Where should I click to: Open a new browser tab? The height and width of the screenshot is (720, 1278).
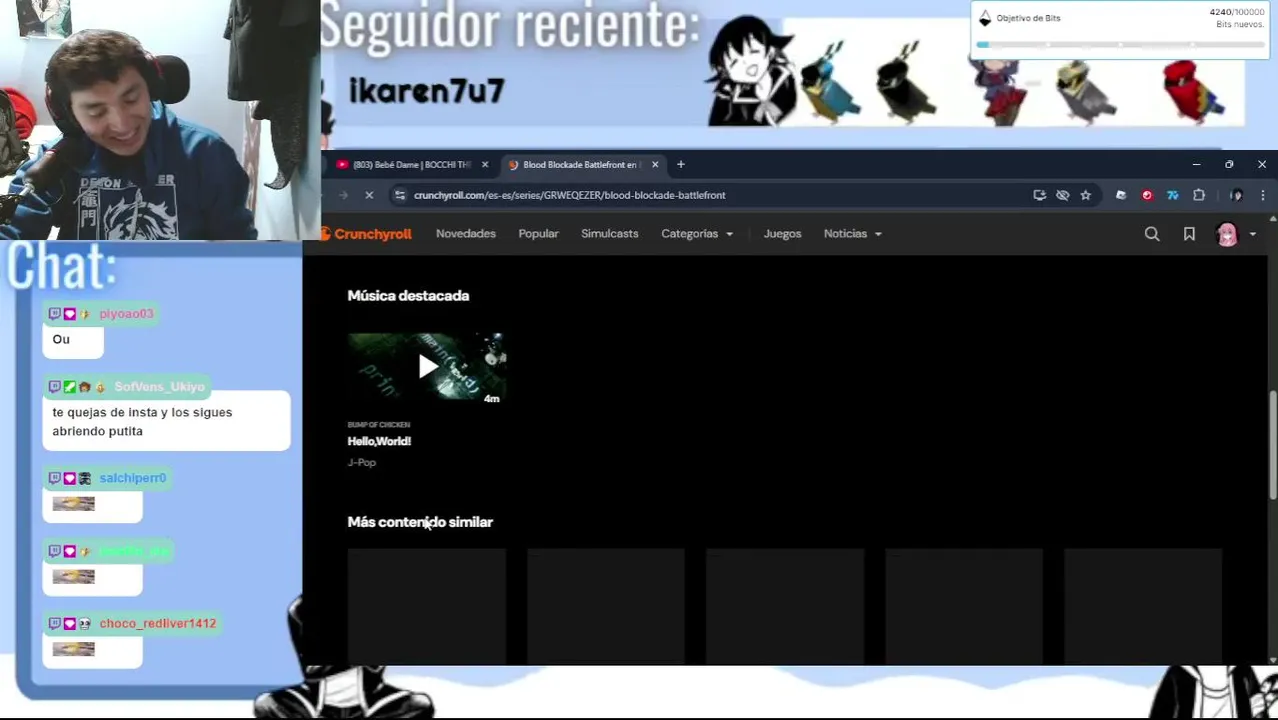click(681, 165)
